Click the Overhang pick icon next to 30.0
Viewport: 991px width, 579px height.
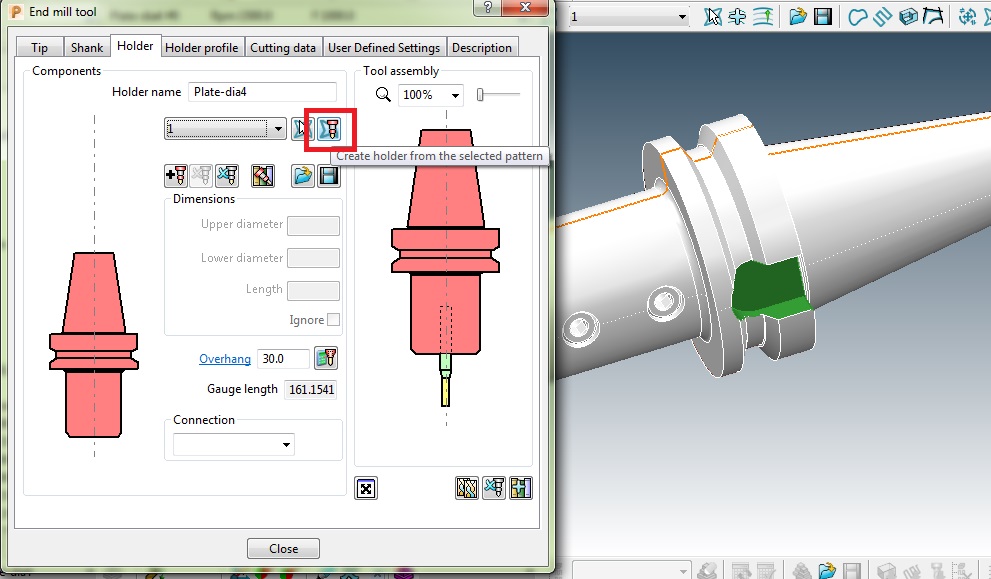pyautogui.click(x=327, y=357)
